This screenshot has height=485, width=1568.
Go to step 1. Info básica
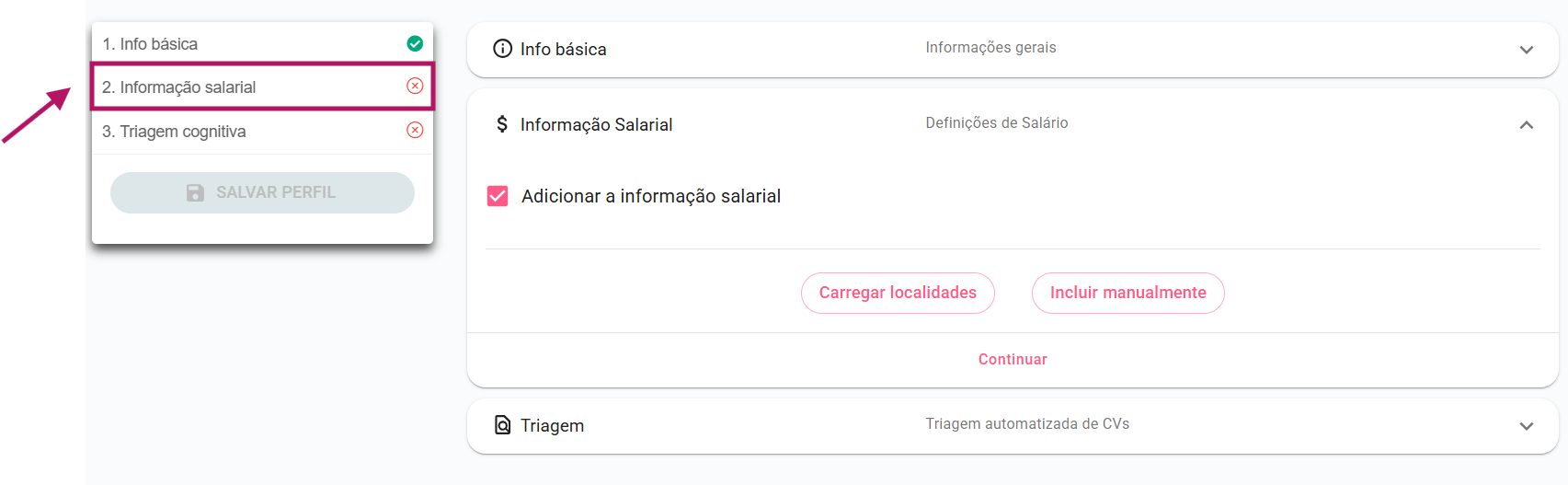coord(150,44)
